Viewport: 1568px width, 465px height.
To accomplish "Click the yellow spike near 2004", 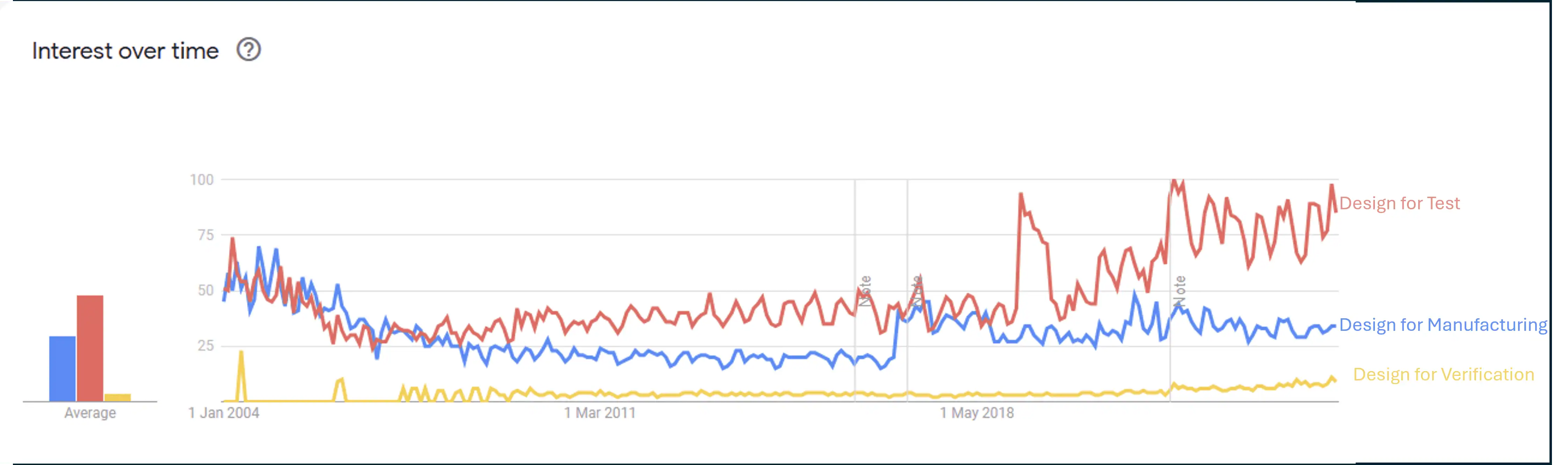I will [241, 375].
